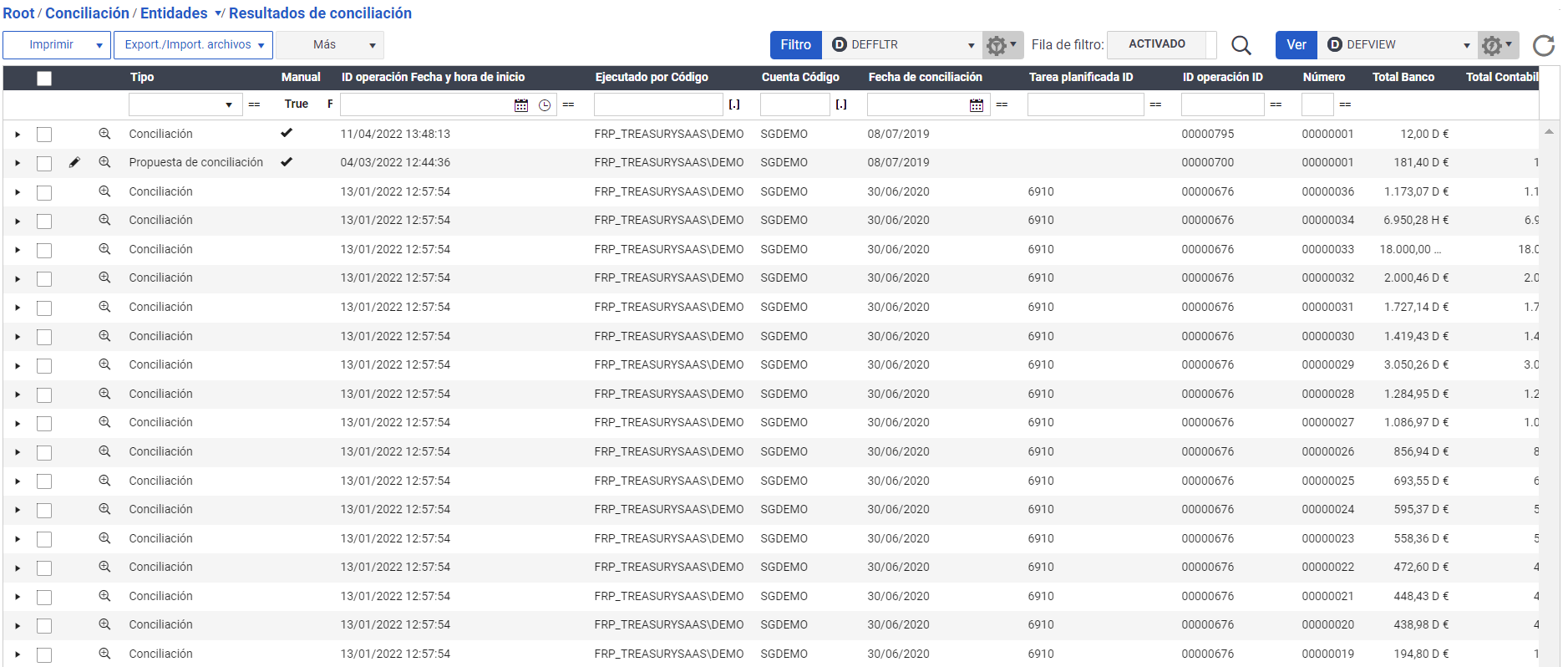Image resolution: width=1568 pixels, height=667 pixels.
Task: Open the Más menu
Action: point(330,45)
